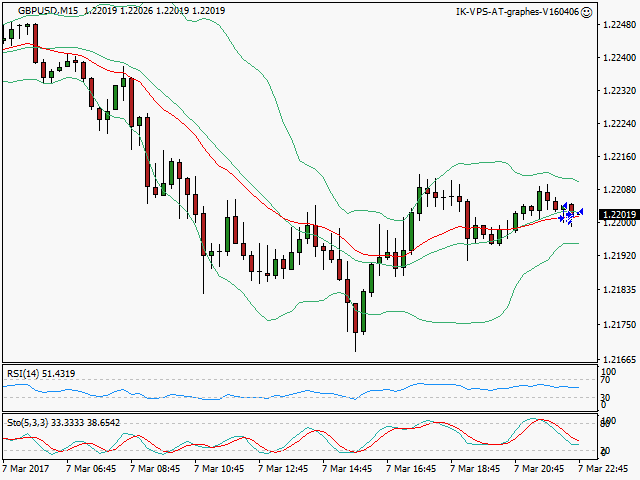The width and height of the screenshot is (640, 480).
Task: Click the 7 Mar 18:45 time label
Action: (478, 468)
